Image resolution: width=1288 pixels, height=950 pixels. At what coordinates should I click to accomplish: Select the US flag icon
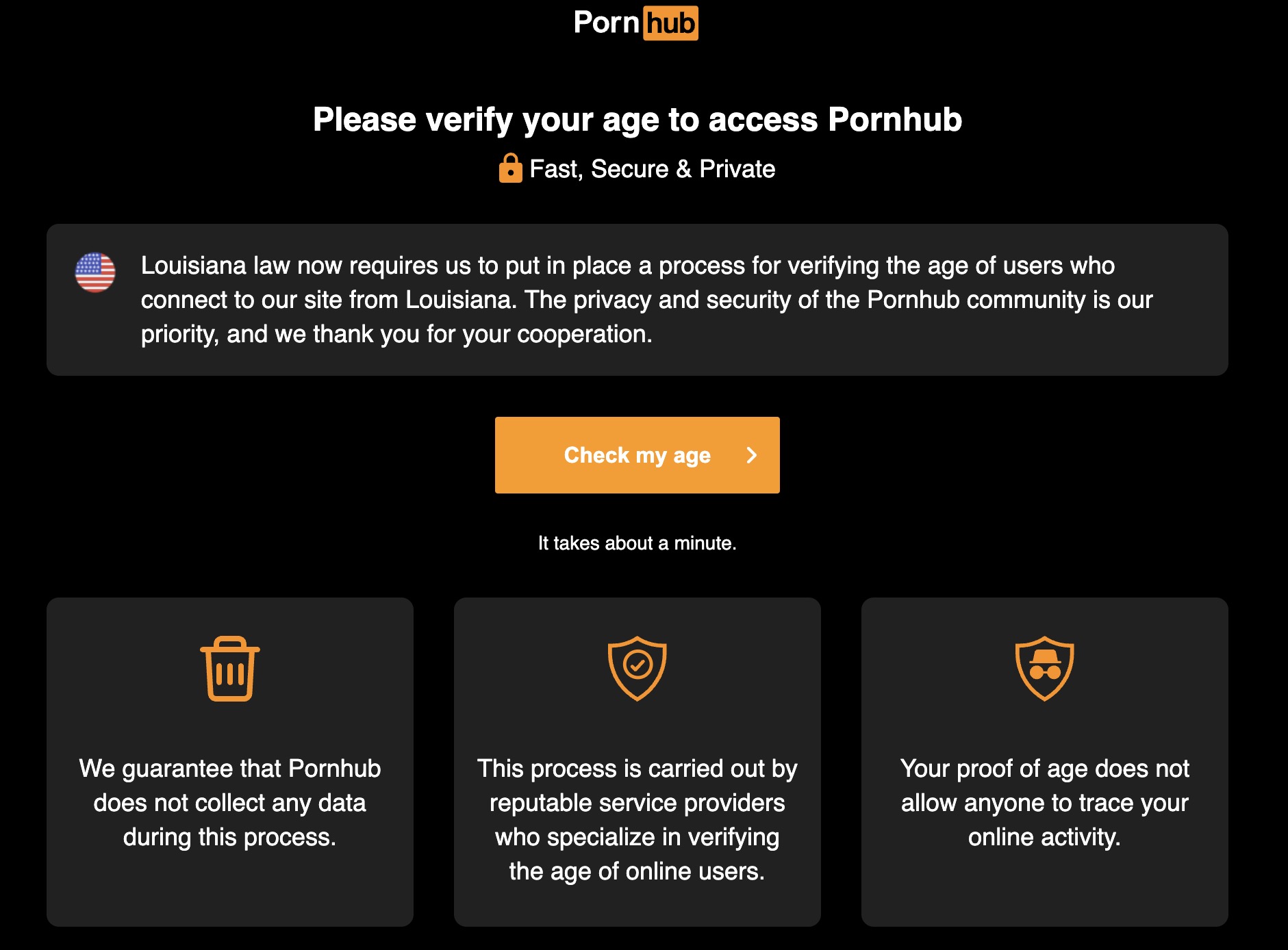pyautogui.click(x=96, y=273)
